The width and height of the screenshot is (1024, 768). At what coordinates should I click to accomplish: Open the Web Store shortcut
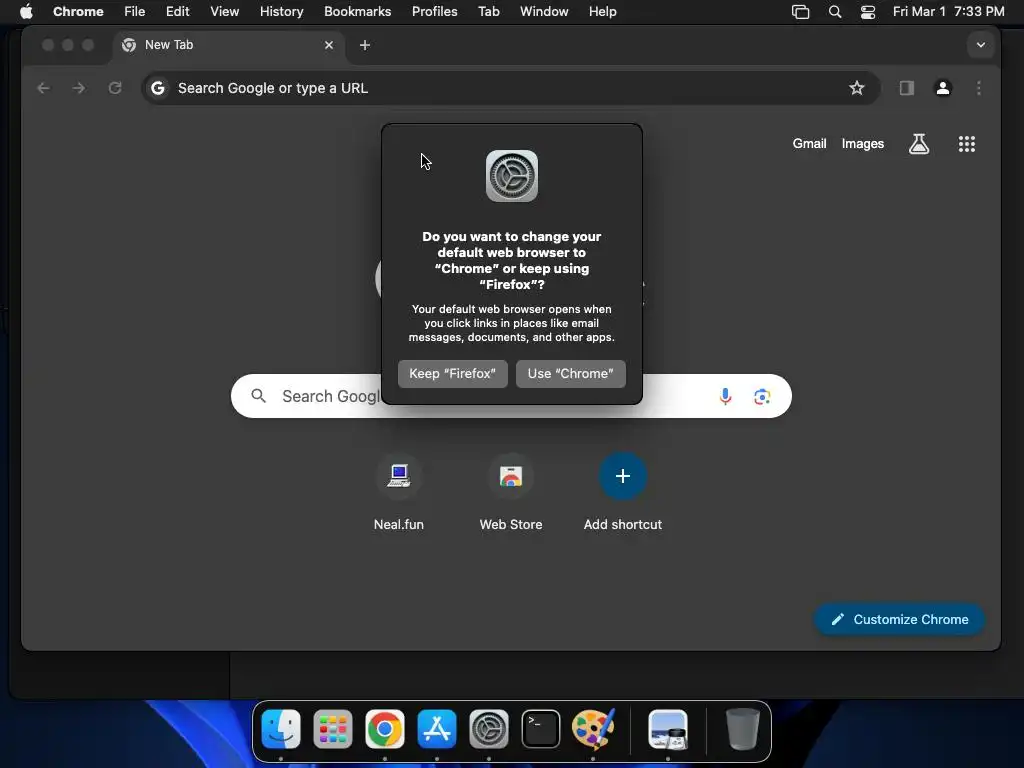click(511, 492)
